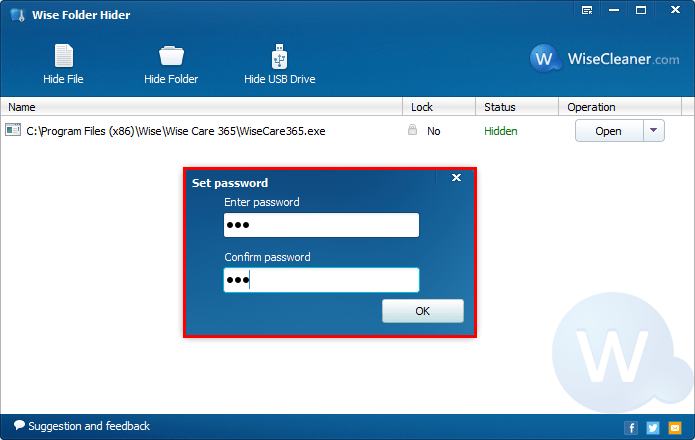695x440 pixels.
Task: Click the exe file icon in list row
Action: 13,130
